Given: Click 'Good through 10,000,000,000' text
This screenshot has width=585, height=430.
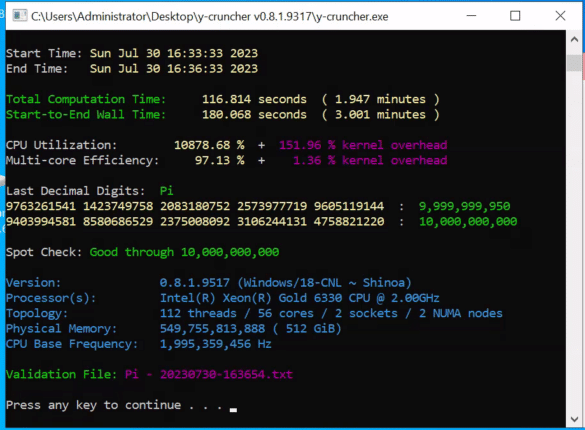Looking at the screenshot, I should (184, 252).
